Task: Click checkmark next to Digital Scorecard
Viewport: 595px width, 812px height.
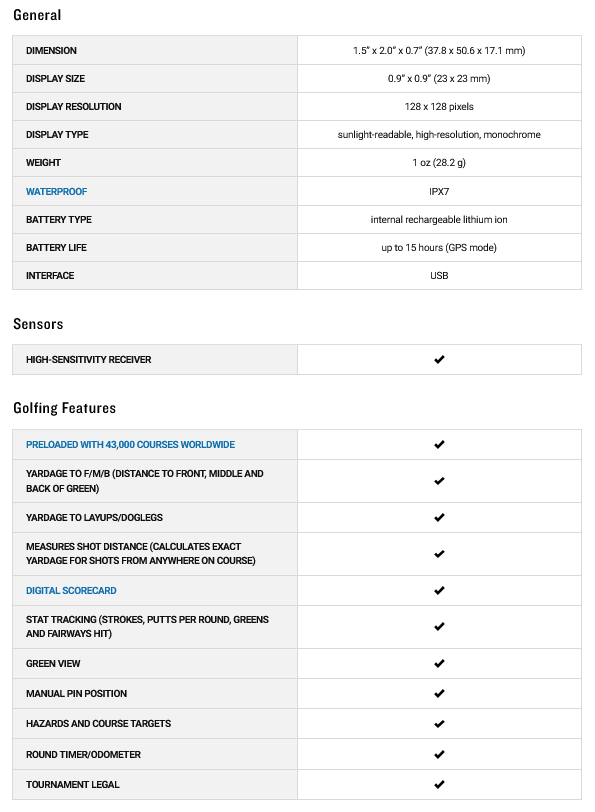Action: (x=439, y=590)
